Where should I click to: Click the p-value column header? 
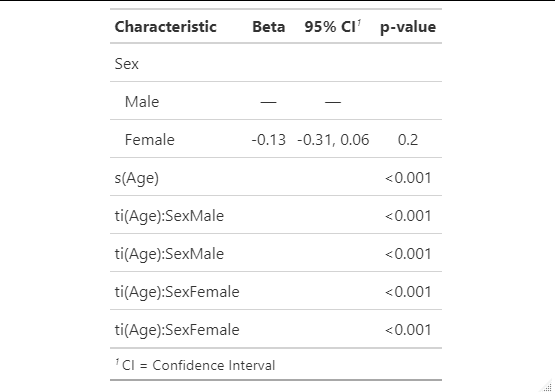(408, 27)
